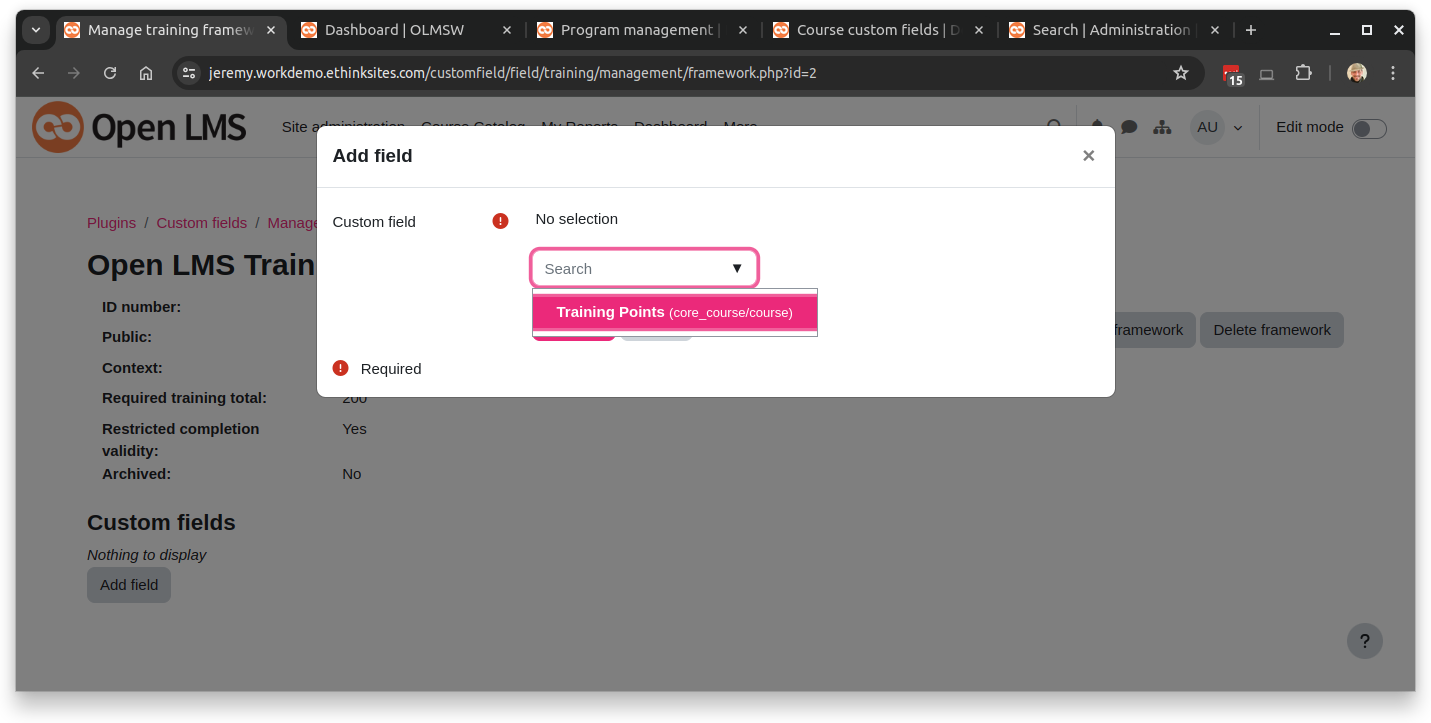This screenshot has height=723, width=1431.
Task: Collapse the custom field dropdown arrow
Action: (x=737, y=269)
